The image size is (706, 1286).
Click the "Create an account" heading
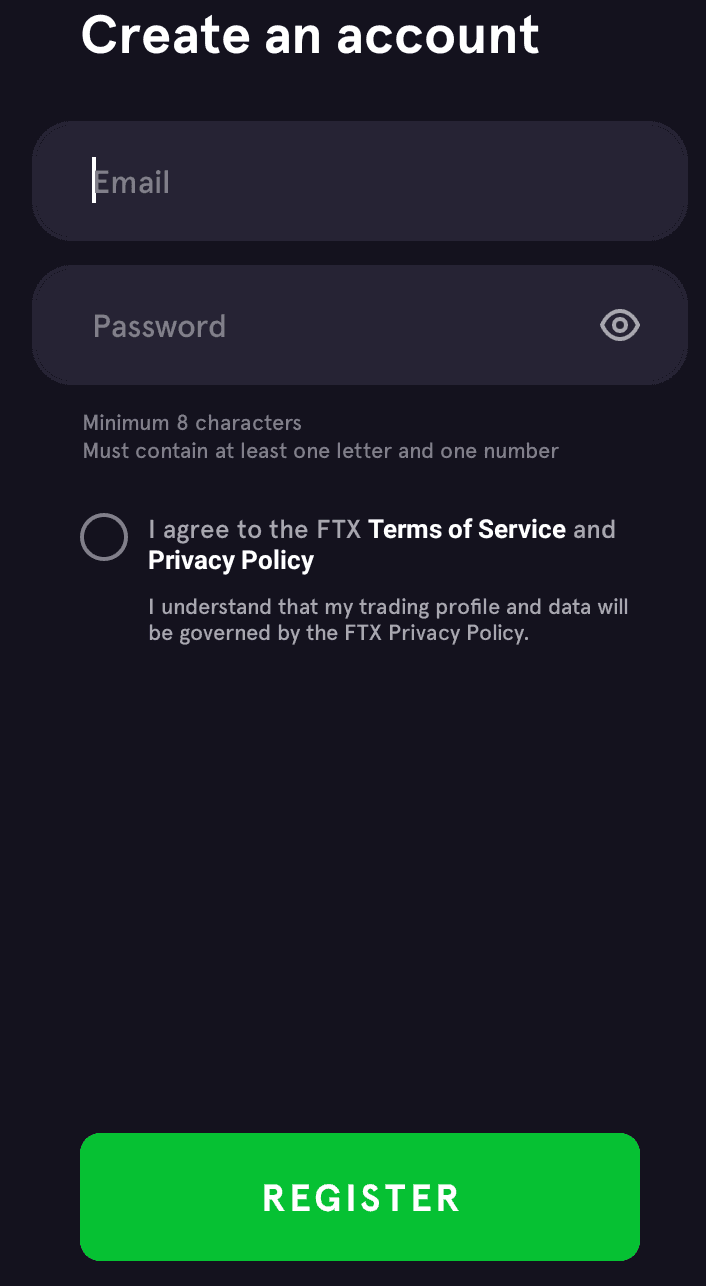tap(310, 35)
